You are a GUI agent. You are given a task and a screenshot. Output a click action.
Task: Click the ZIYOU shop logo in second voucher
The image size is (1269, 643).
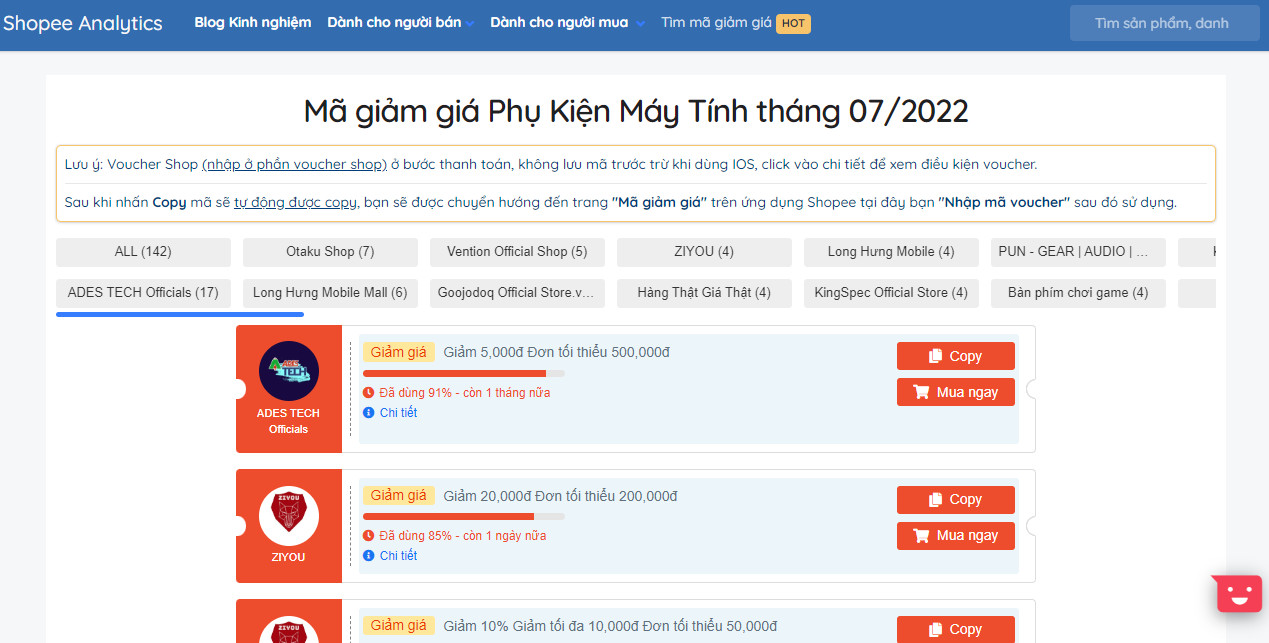coord(288,515)
